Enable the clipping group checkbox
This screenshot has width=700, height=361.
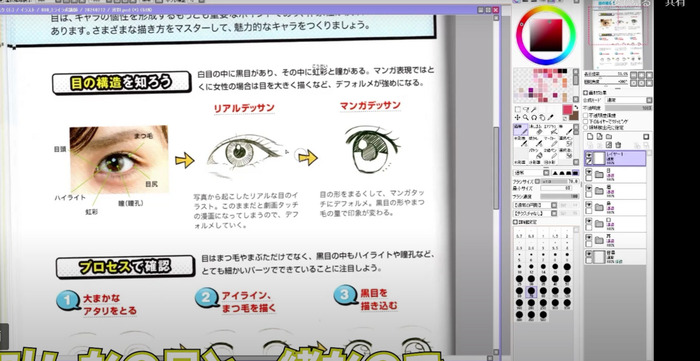[586, 121]
